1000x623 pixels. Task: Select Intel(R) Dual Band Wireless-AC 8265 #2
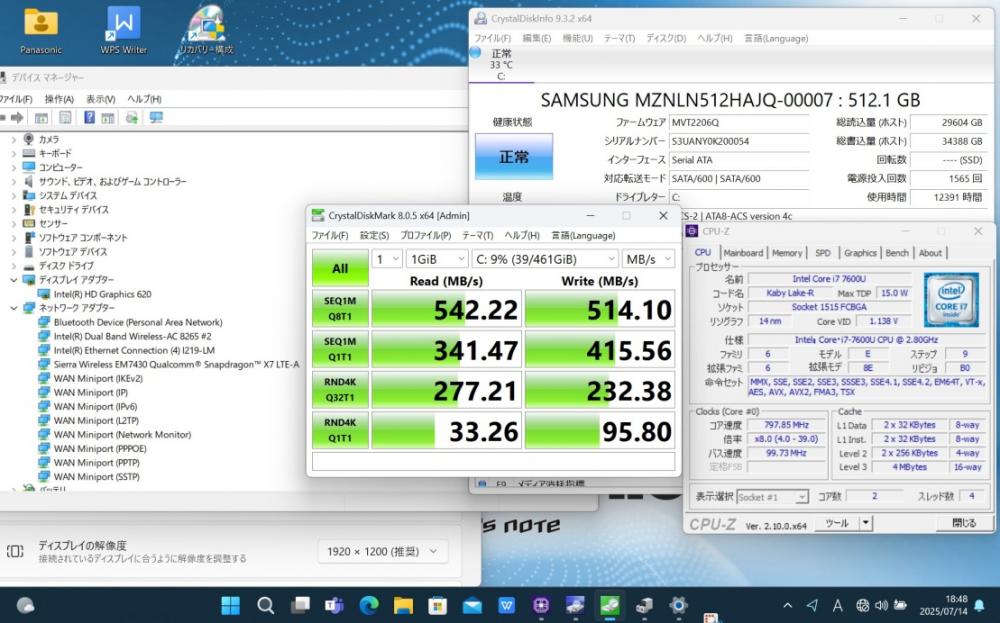tap(132, 336)
